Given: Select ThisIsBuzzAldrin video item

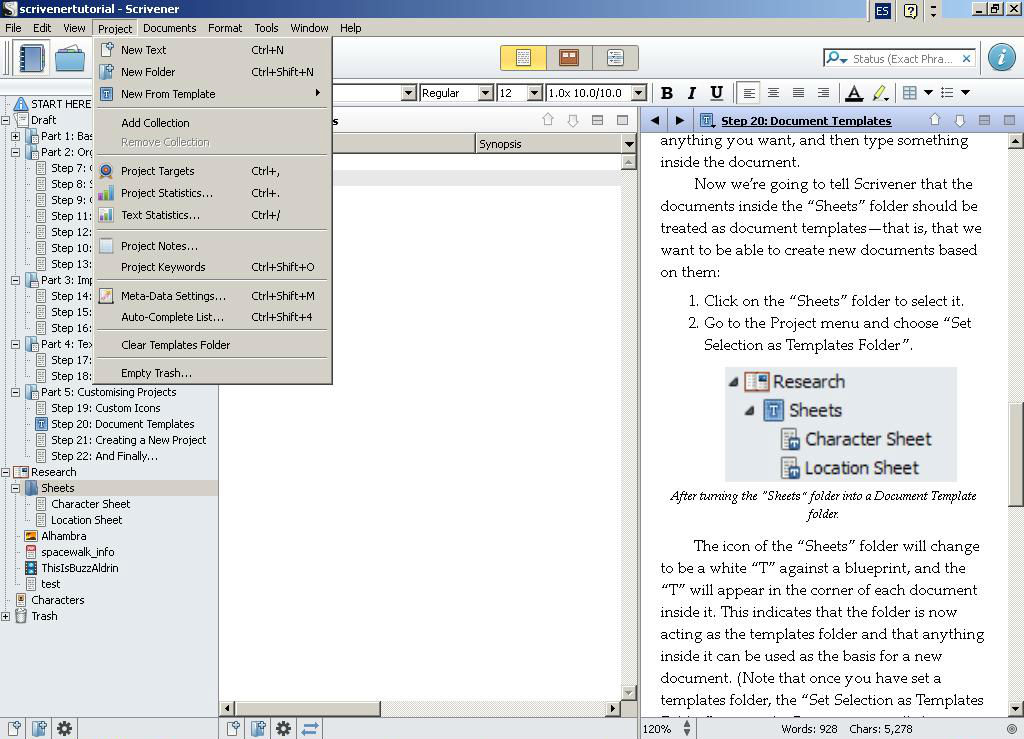Looking at the screenshot, I should coord(80,568).
